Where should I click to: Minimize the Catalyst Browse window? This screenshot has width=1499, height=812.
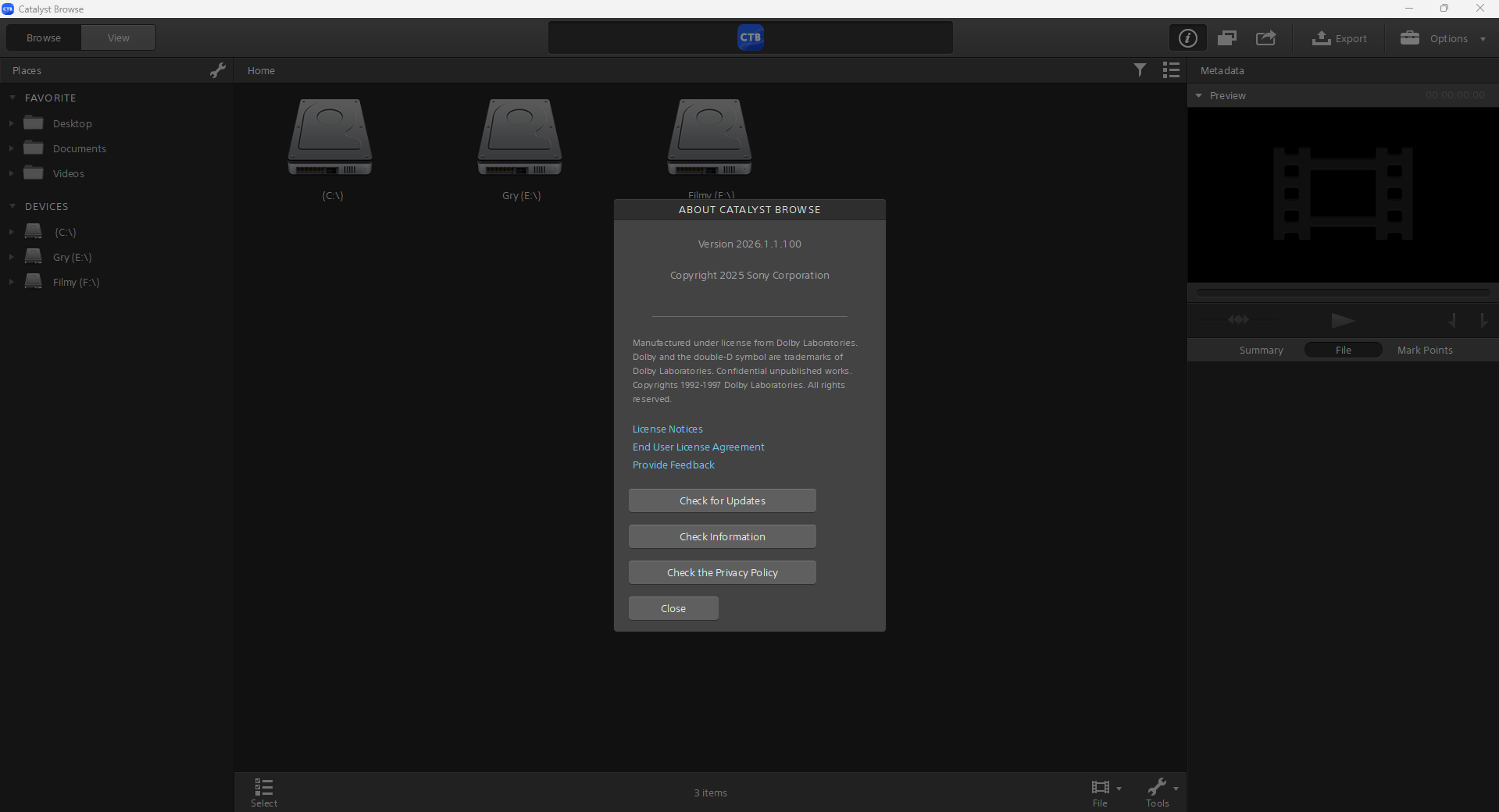(1409, 9)
